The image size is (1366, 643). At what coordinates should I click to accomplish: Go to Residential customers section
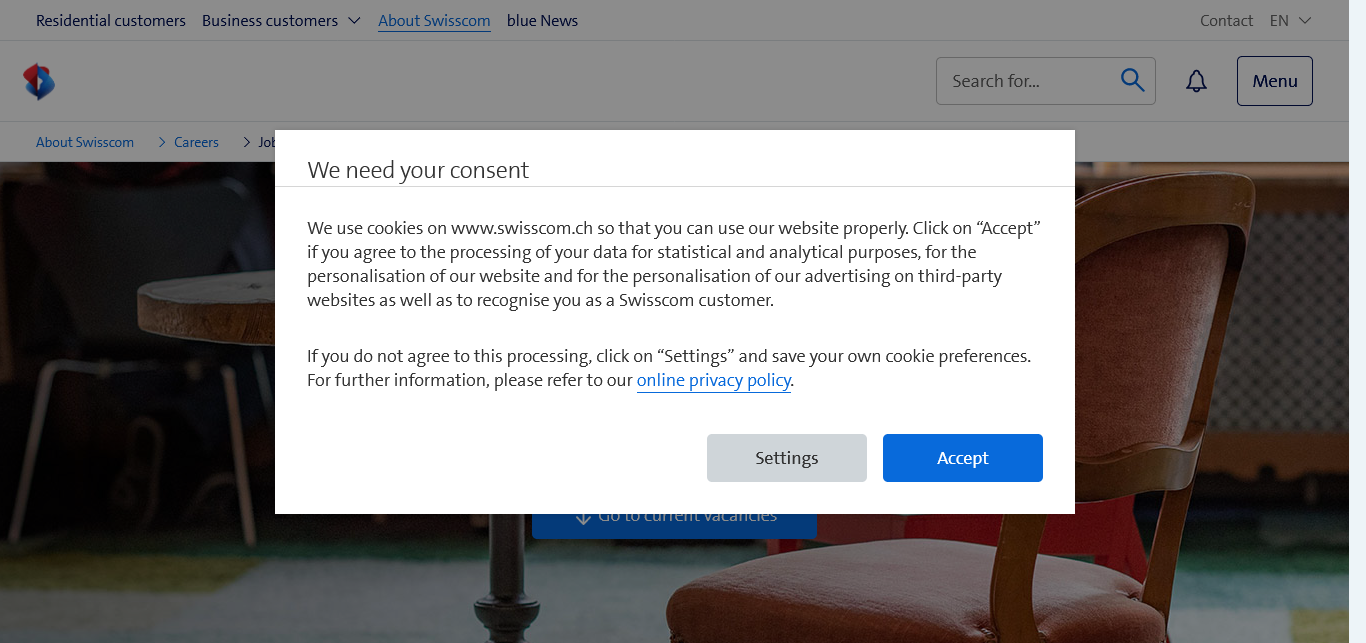pyautogui.click(x=111, y=20)
